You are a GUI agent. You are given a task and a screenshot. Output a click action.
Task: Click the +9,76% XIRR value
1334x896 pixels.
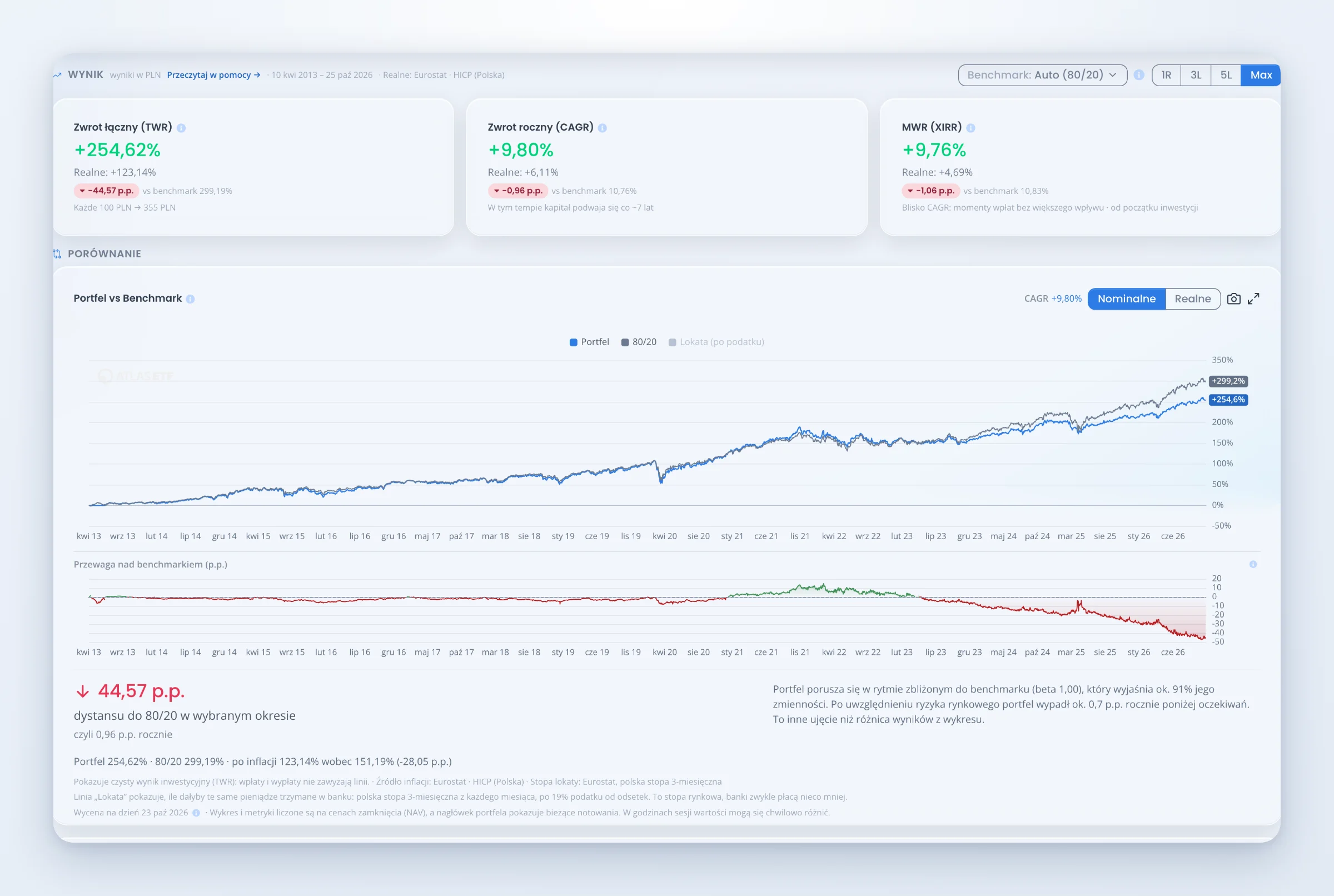[933, 150]
